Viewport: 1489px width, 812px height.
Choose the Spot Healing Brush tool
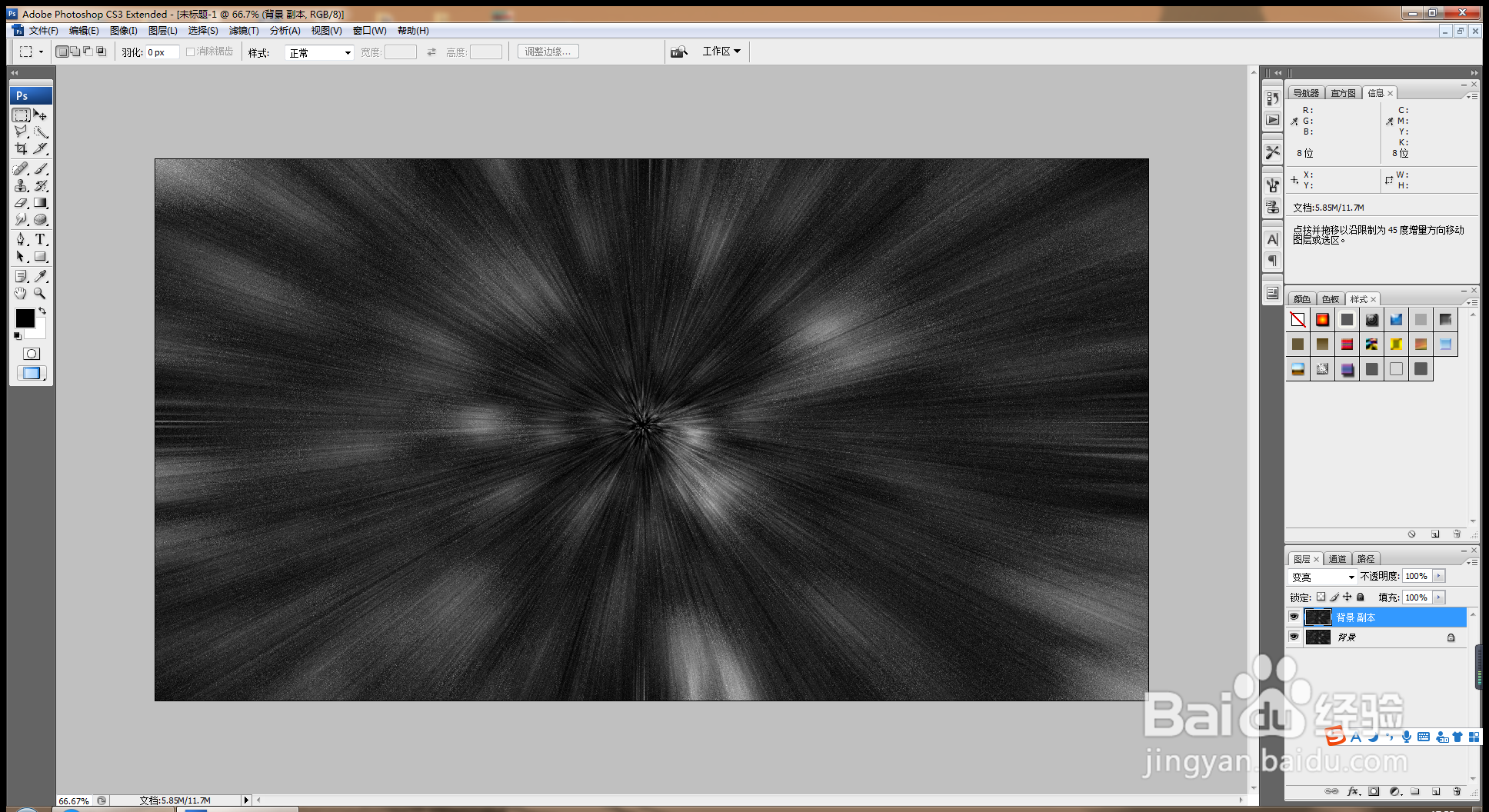pos(22,168)
